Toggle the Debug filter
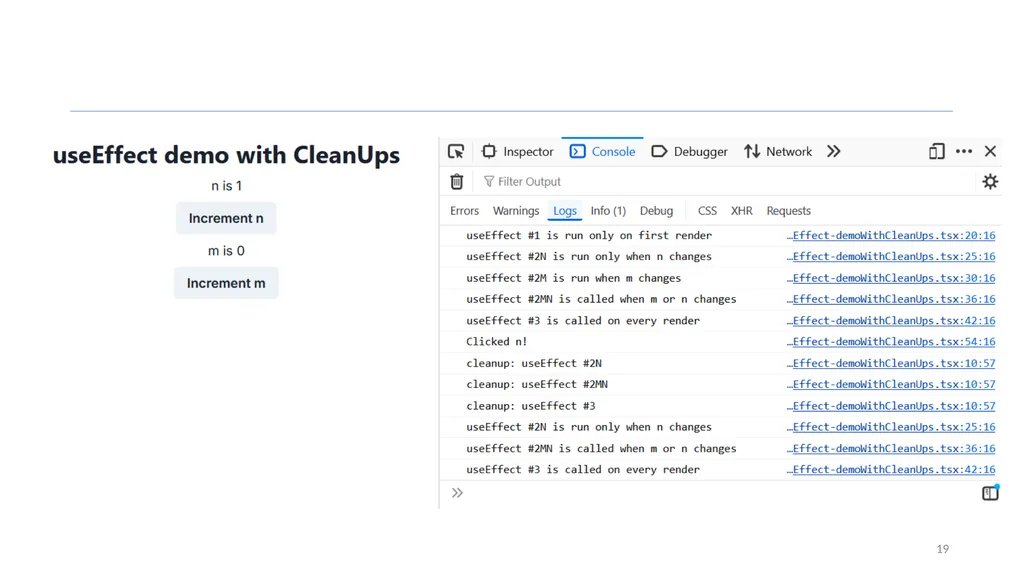Viewport: 1024px width, 575px height. [x=656, y=211]
